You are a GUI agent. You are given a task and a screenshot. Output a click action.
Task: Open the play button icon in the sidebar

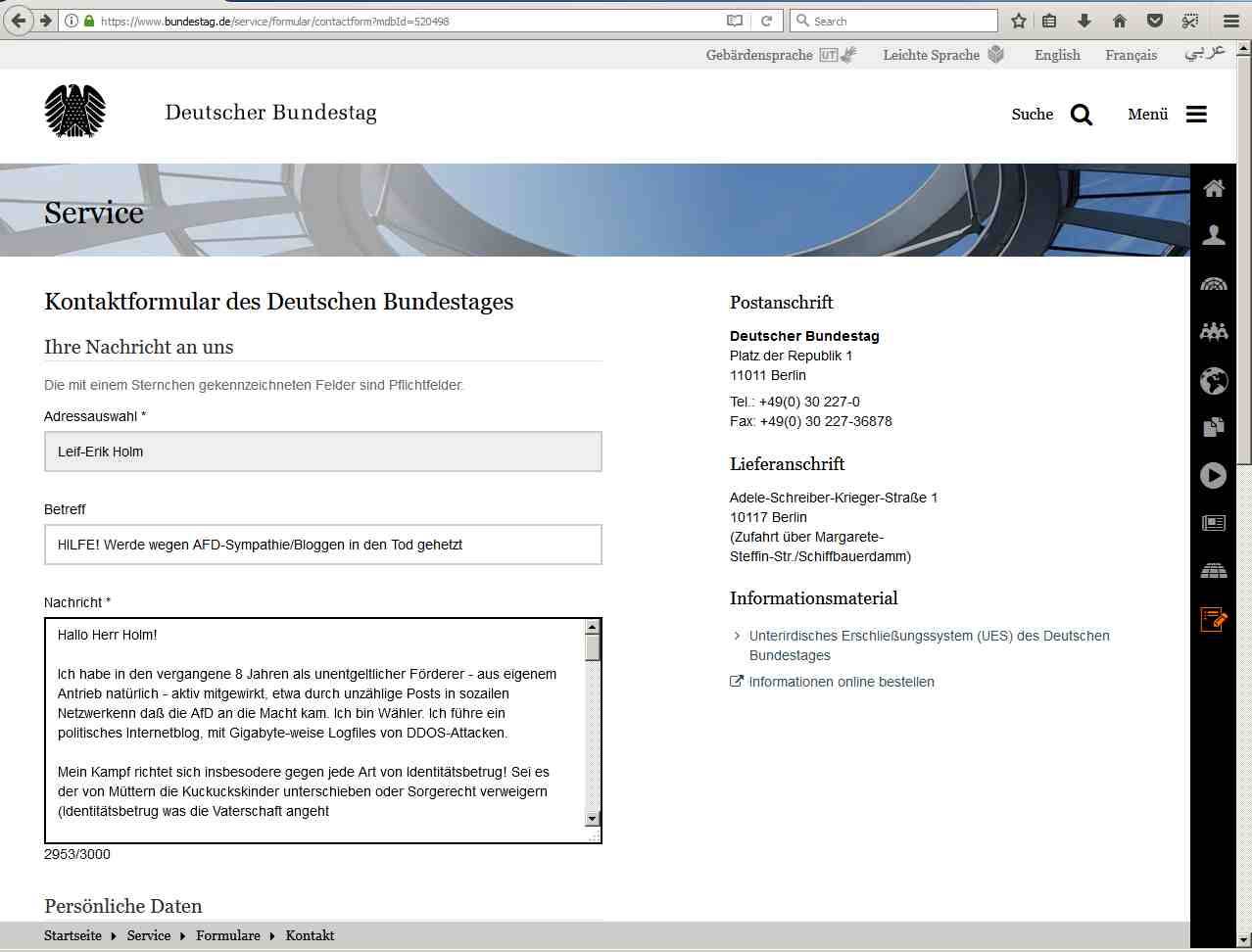(x=1213, y=476)
